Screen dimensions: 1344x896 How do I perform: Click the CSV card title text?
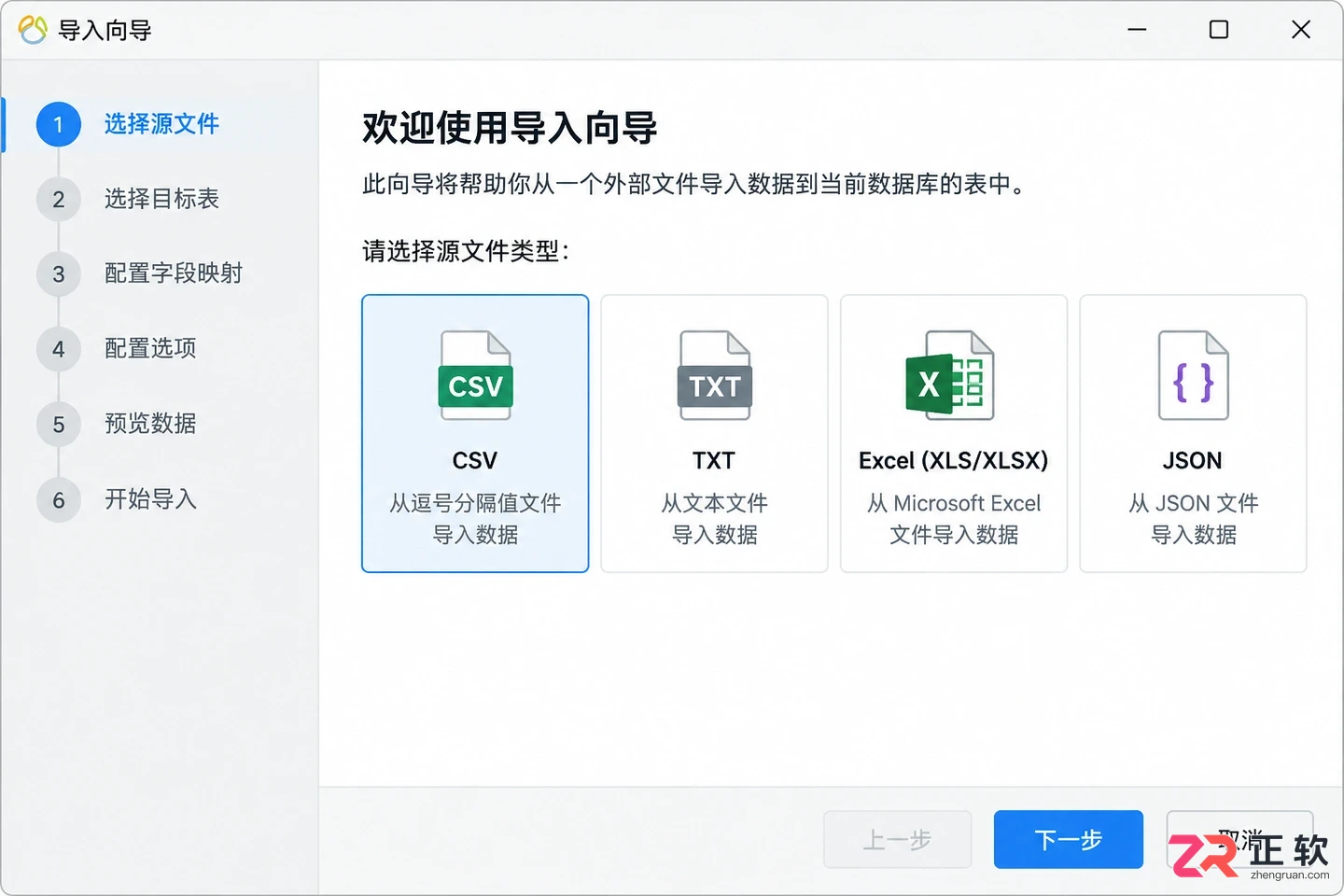[475, 461]
